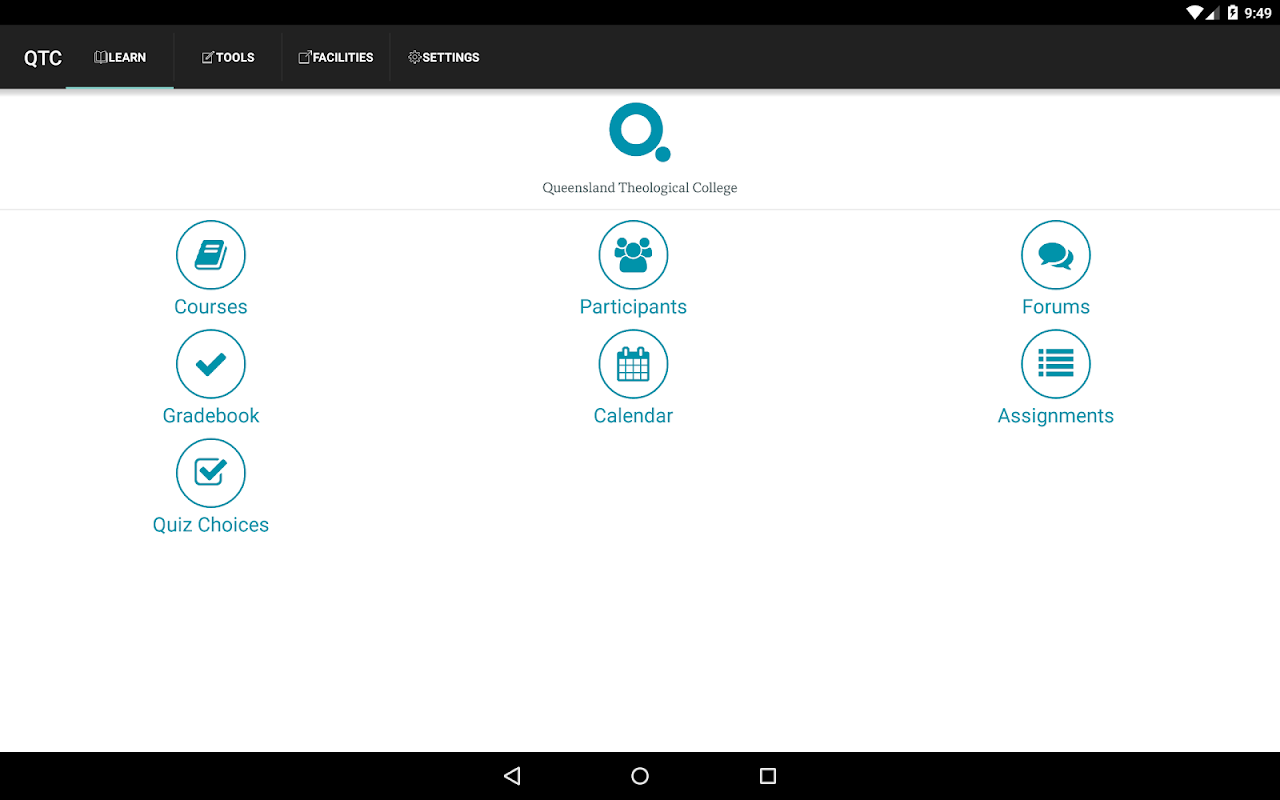Screen dimensions: 1280x800
Task: Switch to the SETTINGS tab
Action: (444, 57)
